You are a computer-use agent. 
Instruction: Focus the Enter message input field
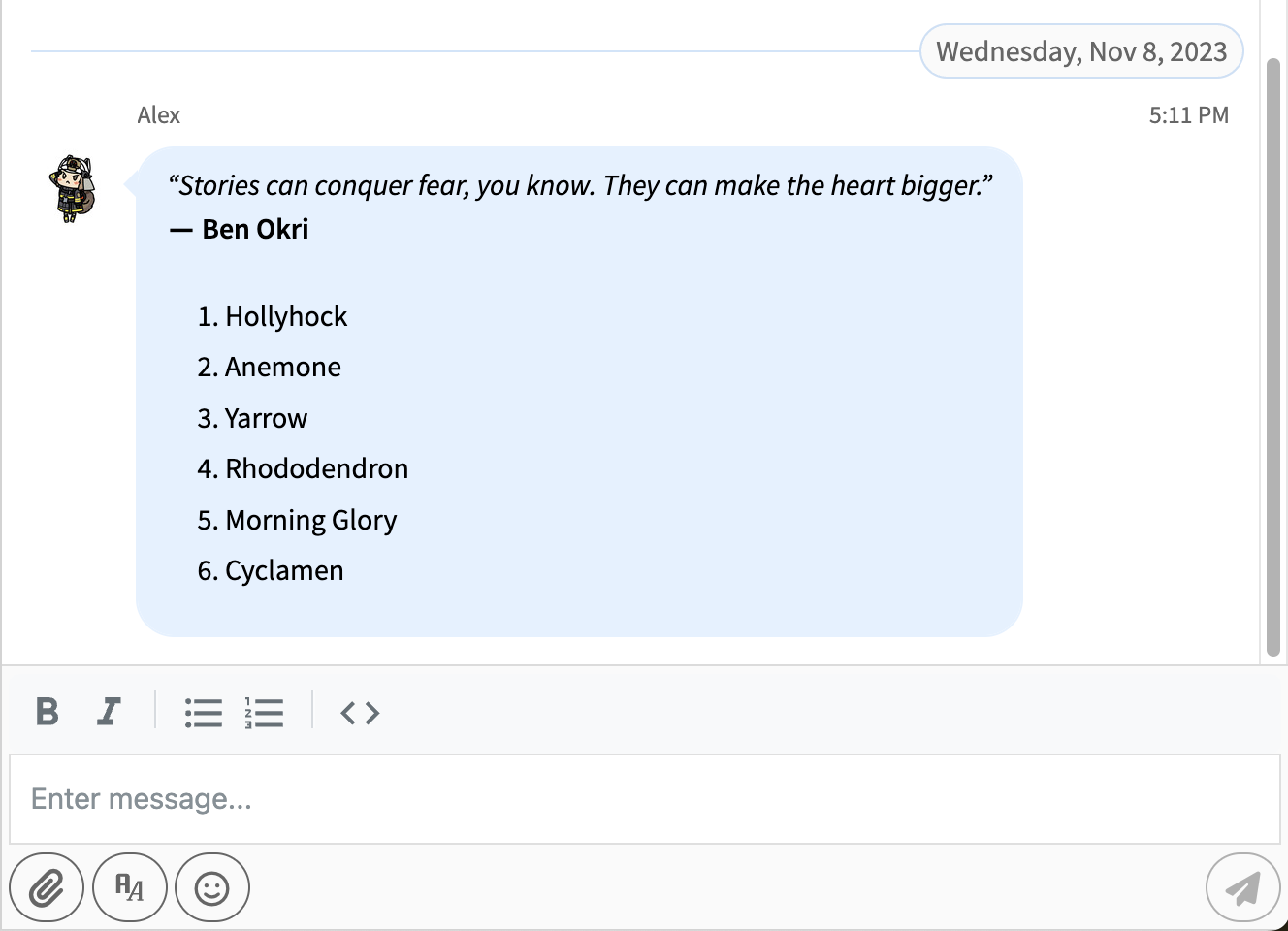click(x=645, y=799)
